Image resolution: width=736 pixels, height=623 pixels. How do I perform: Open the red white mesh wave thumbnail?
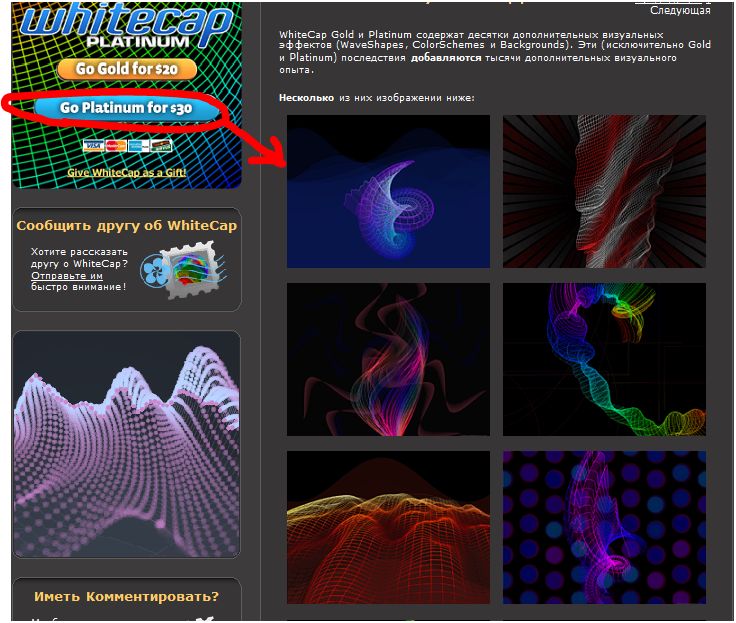pos(604,192)
